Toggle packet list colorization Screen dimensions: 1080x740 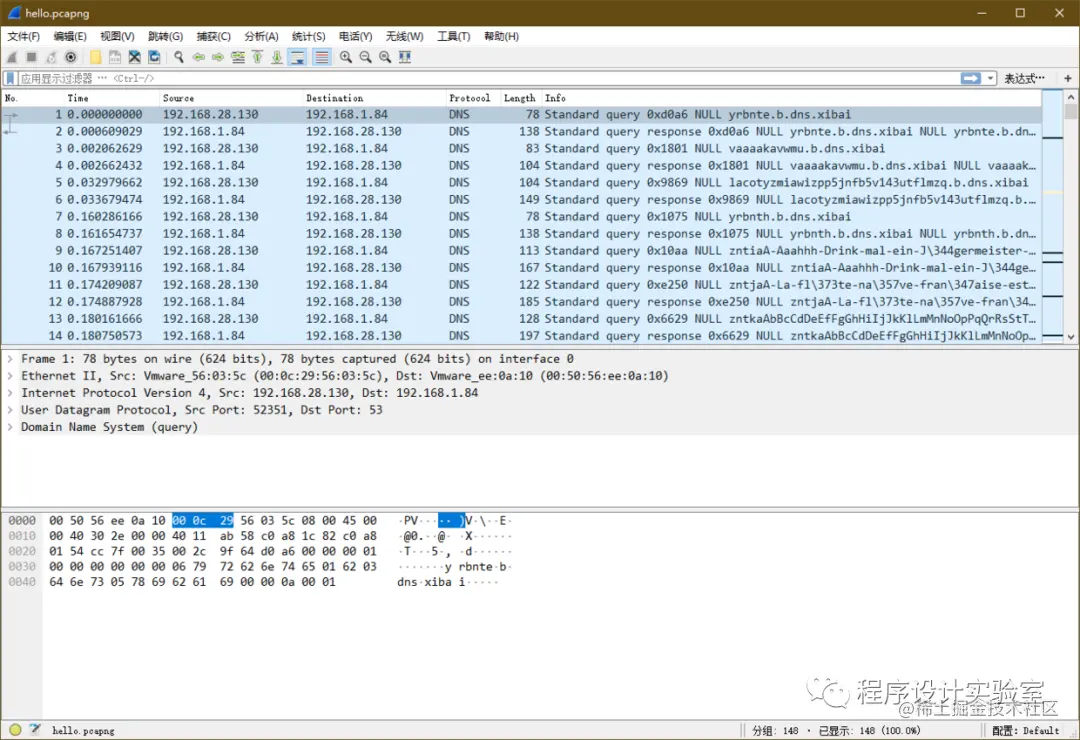[x=321, y=57]
